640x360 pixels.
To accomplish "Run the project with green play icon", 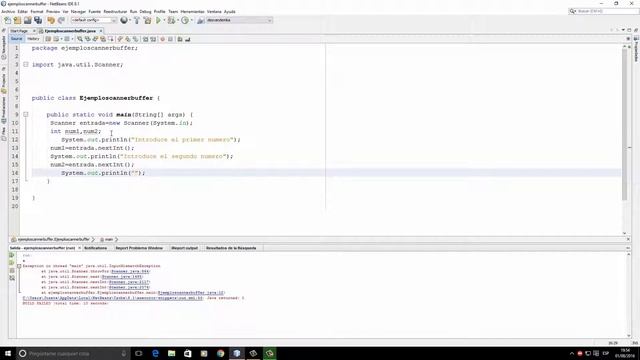I will point(158,20).
